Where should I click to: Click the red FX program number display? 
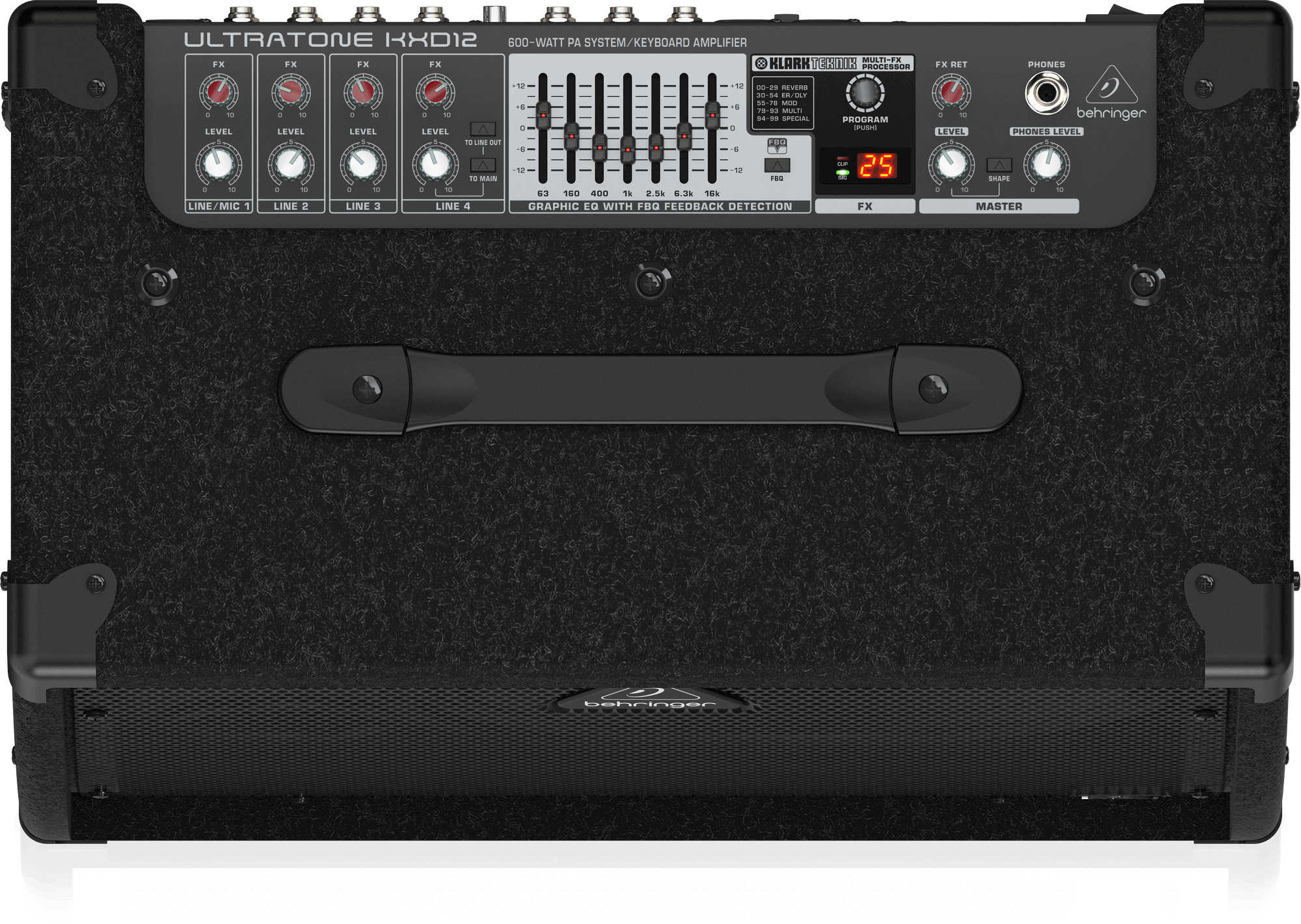point(876,166)
